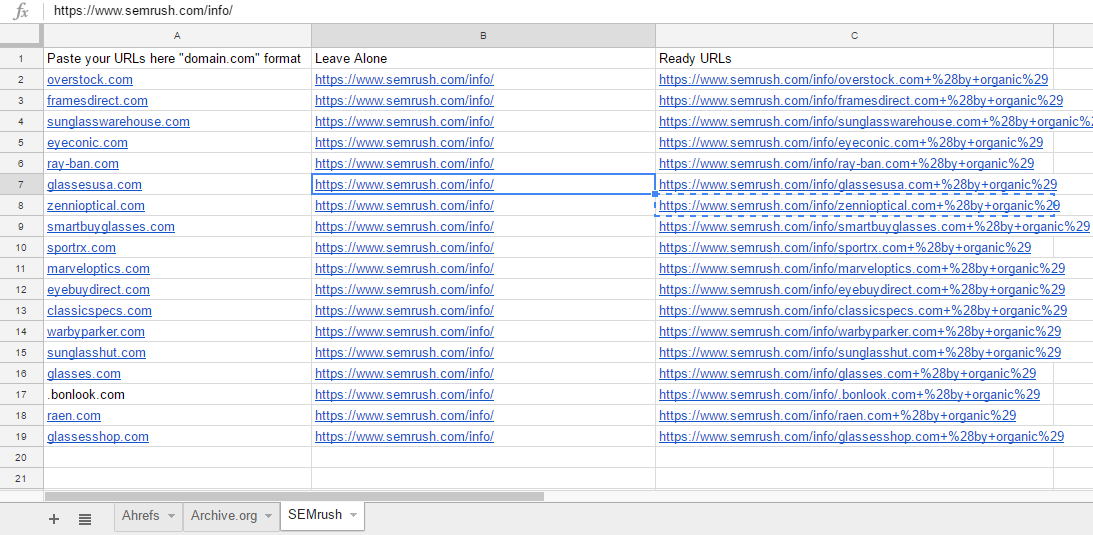Image resolution: width=1093 pixels, height=535 pixels.
Task: Open Ready URL for glassesusa.com
Action: [858, 185]
